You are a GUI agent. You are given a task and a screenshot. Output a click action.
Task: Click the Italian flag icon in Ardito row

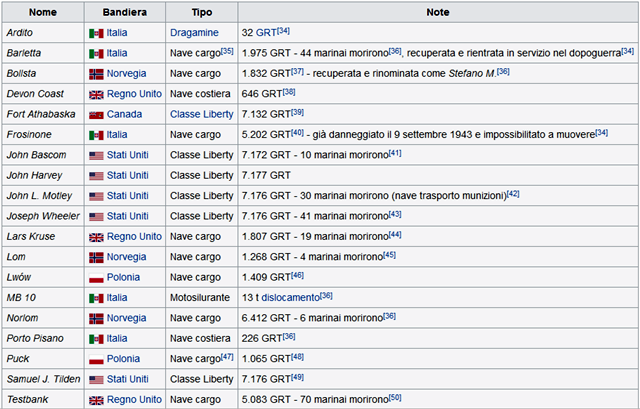96,33
